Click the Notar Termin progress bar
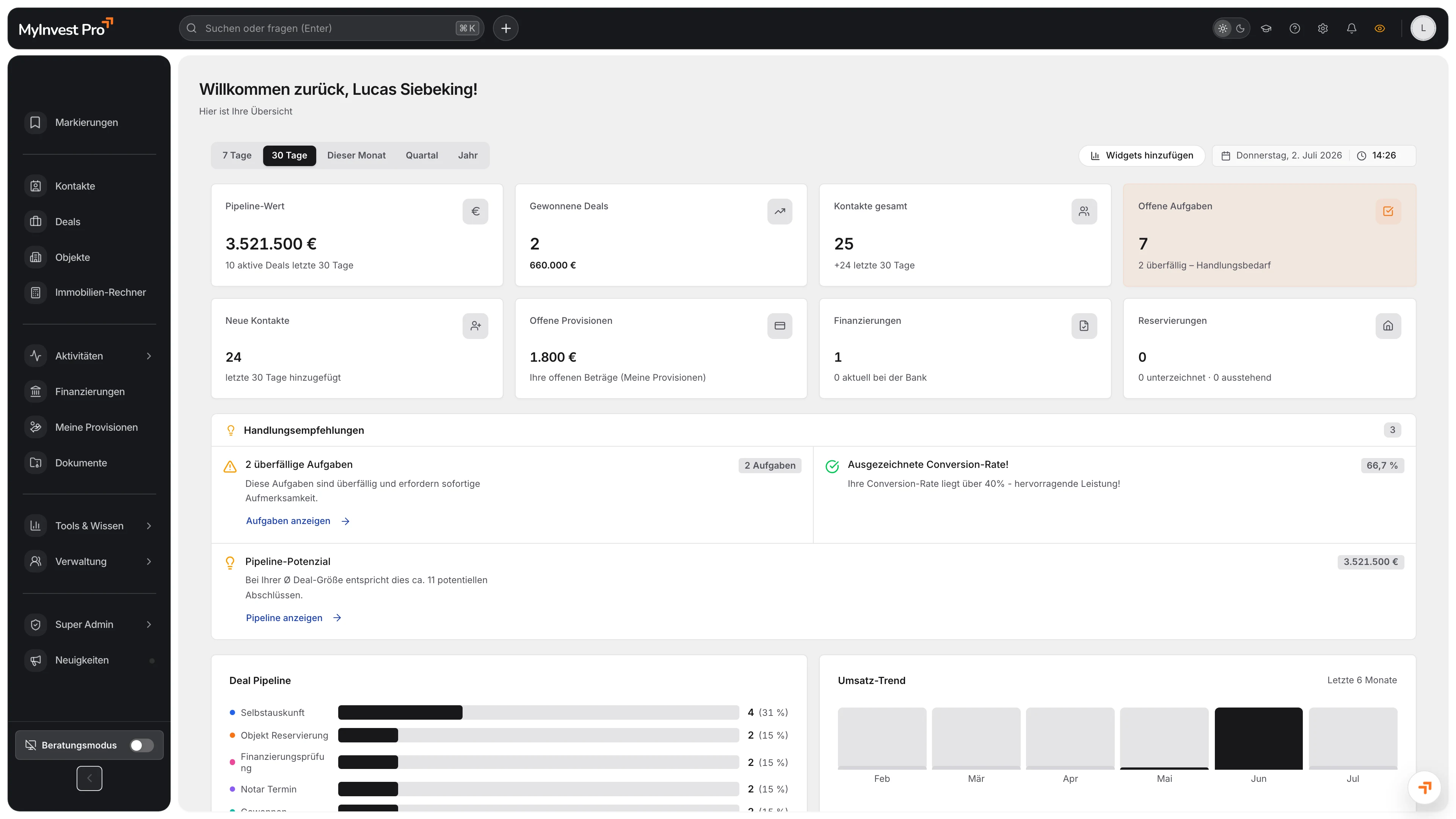This screenshot has height=819, width=1456. (x=538, y=789)
